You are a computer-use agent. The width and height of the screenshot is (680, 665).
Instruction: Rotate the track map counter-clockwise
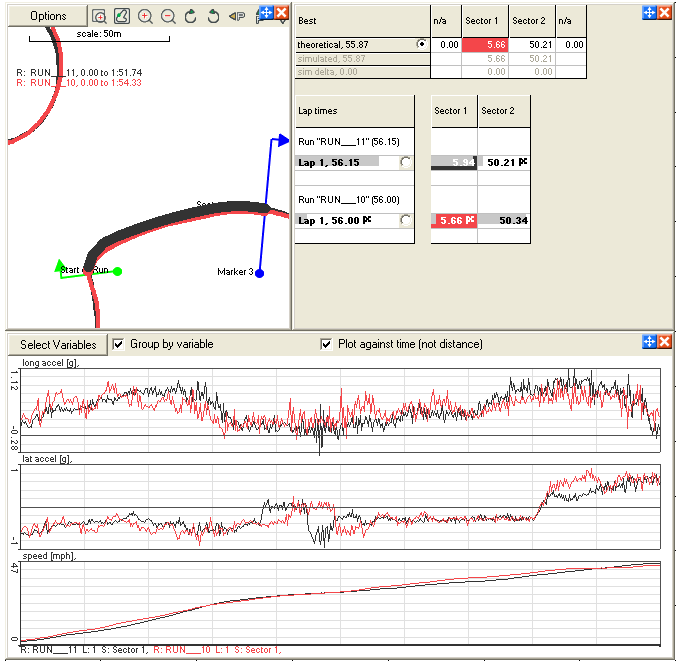pos(213,16)
